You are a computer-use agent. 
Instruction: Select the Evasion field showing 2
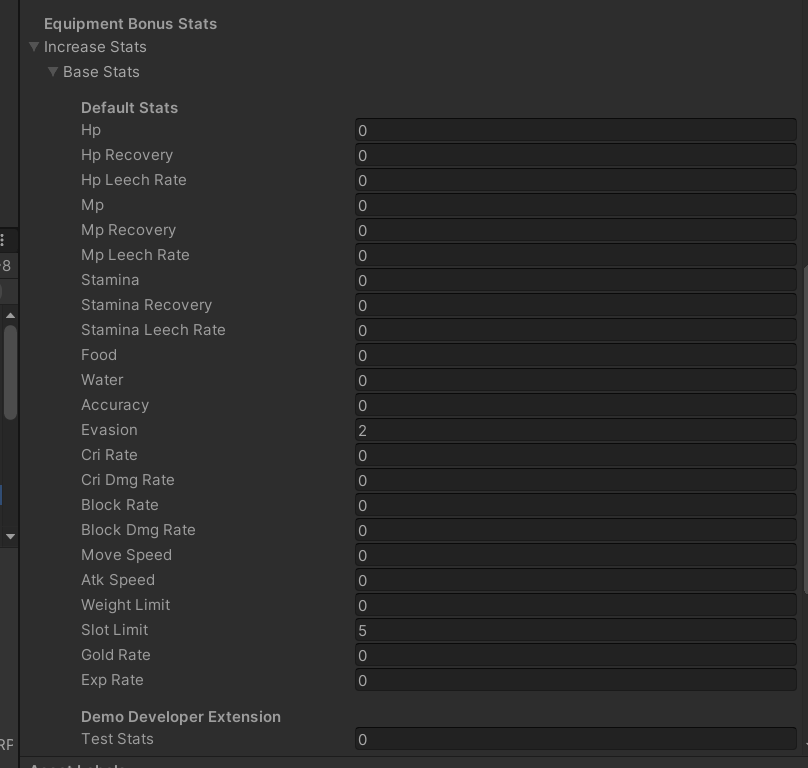pos(575,430)
